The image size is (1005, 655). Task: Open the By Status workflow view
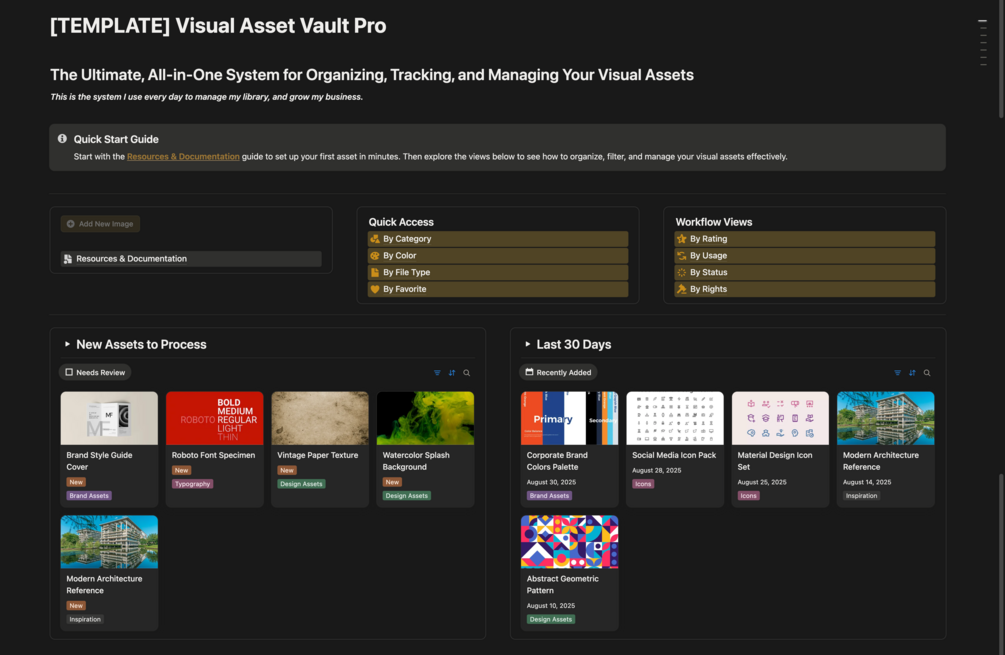point(804,272)
